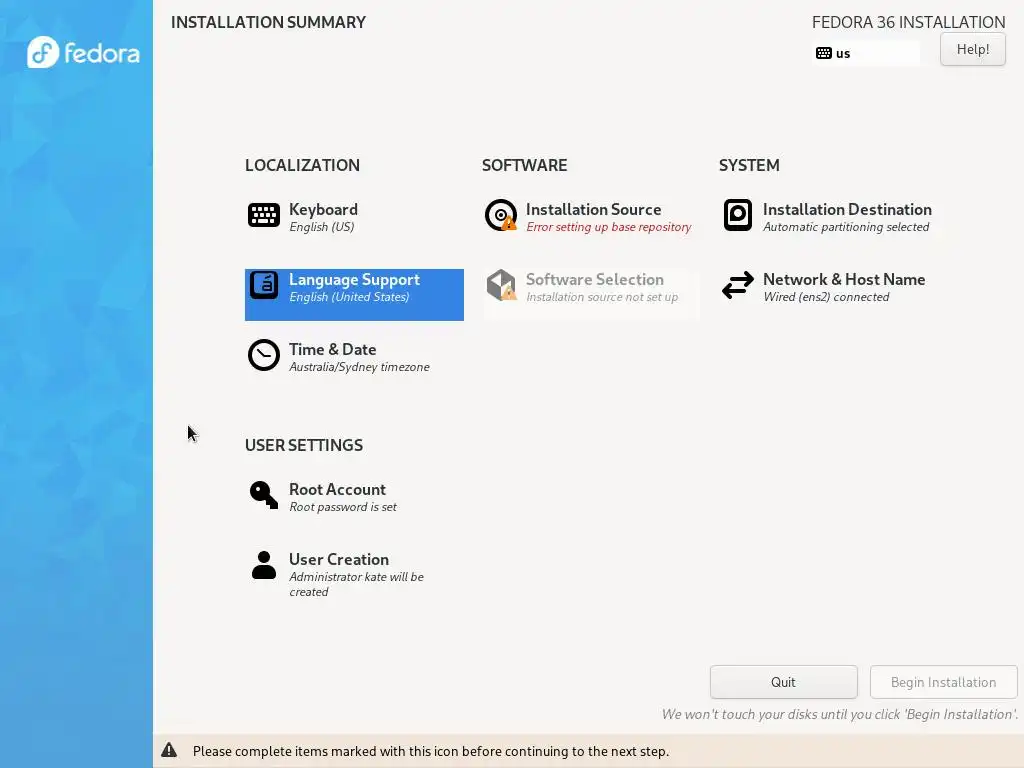Open Network & Host Name title

click(844, 280)
